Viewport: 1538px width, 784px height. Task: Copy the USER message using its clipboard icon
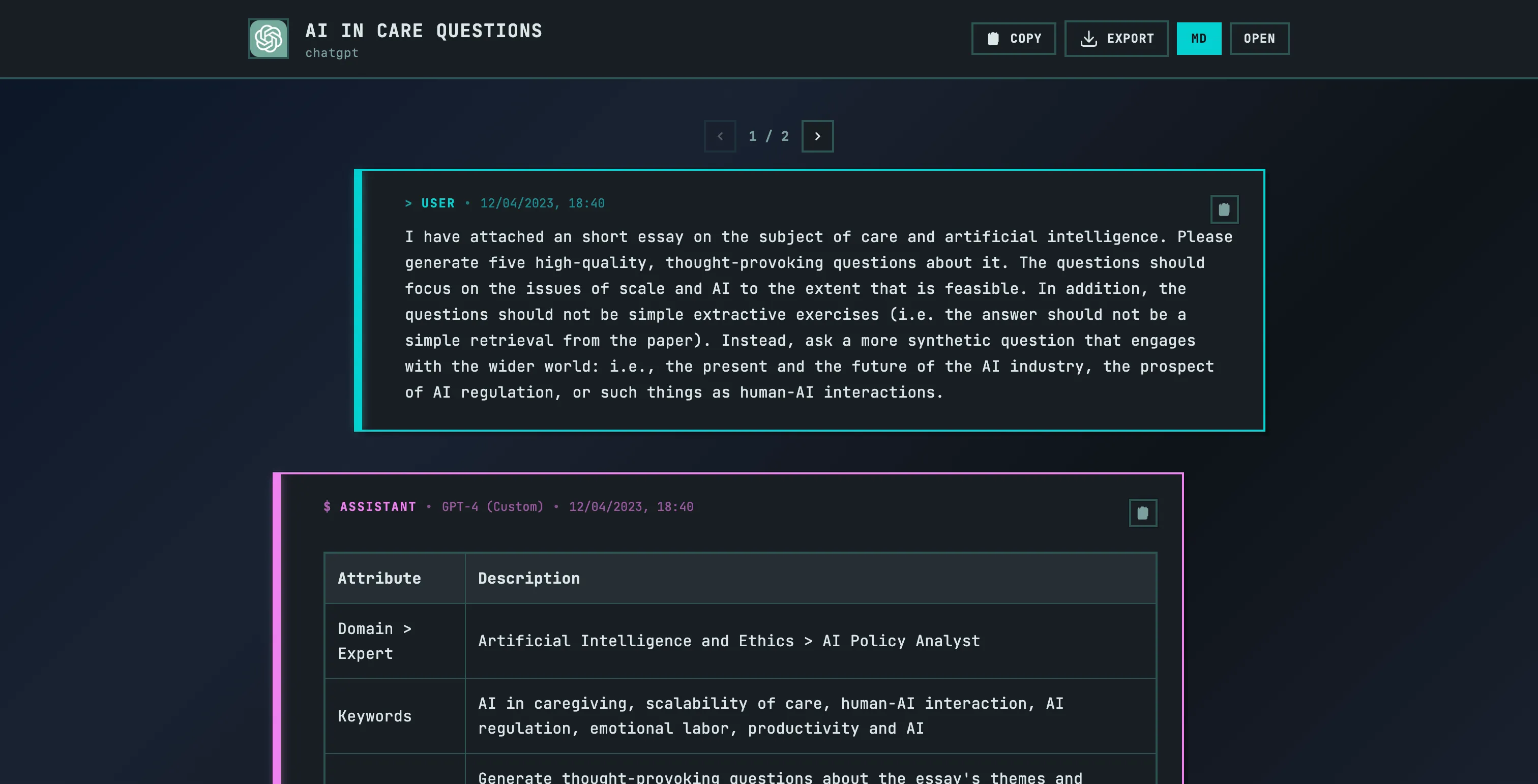click(1225, 209)
